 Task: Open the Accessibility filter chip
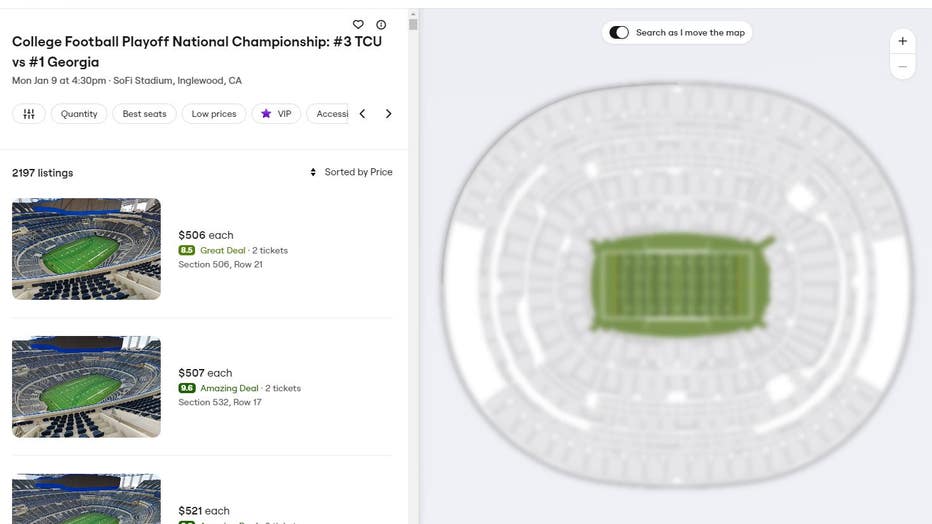[x=331, y=114]
